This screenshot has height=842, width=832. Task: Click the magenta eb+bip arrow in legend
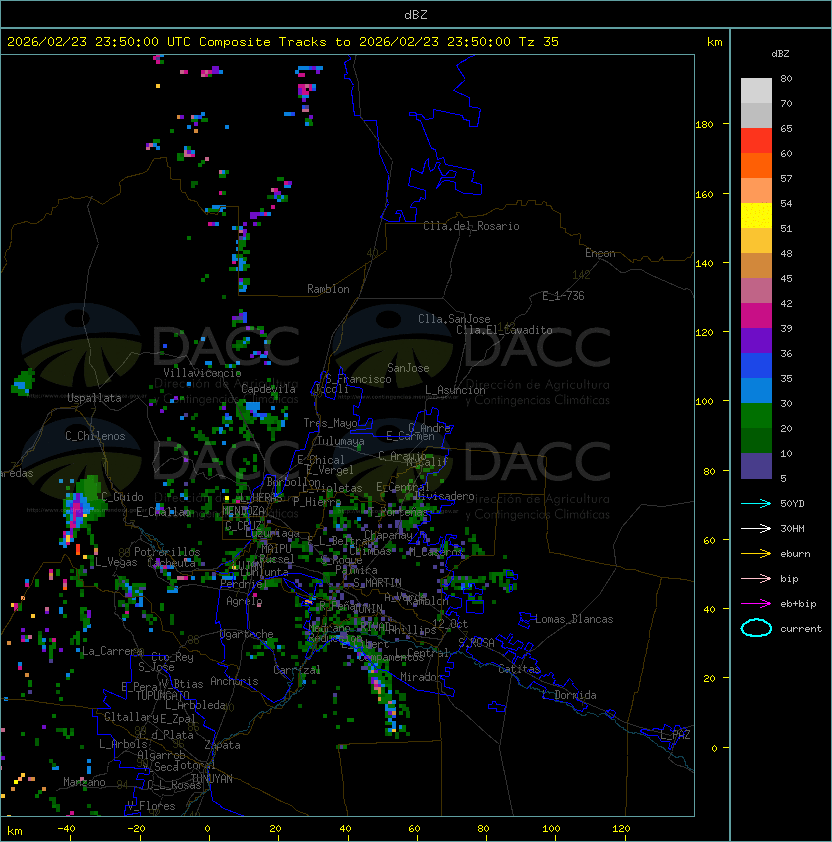[756, 604]
